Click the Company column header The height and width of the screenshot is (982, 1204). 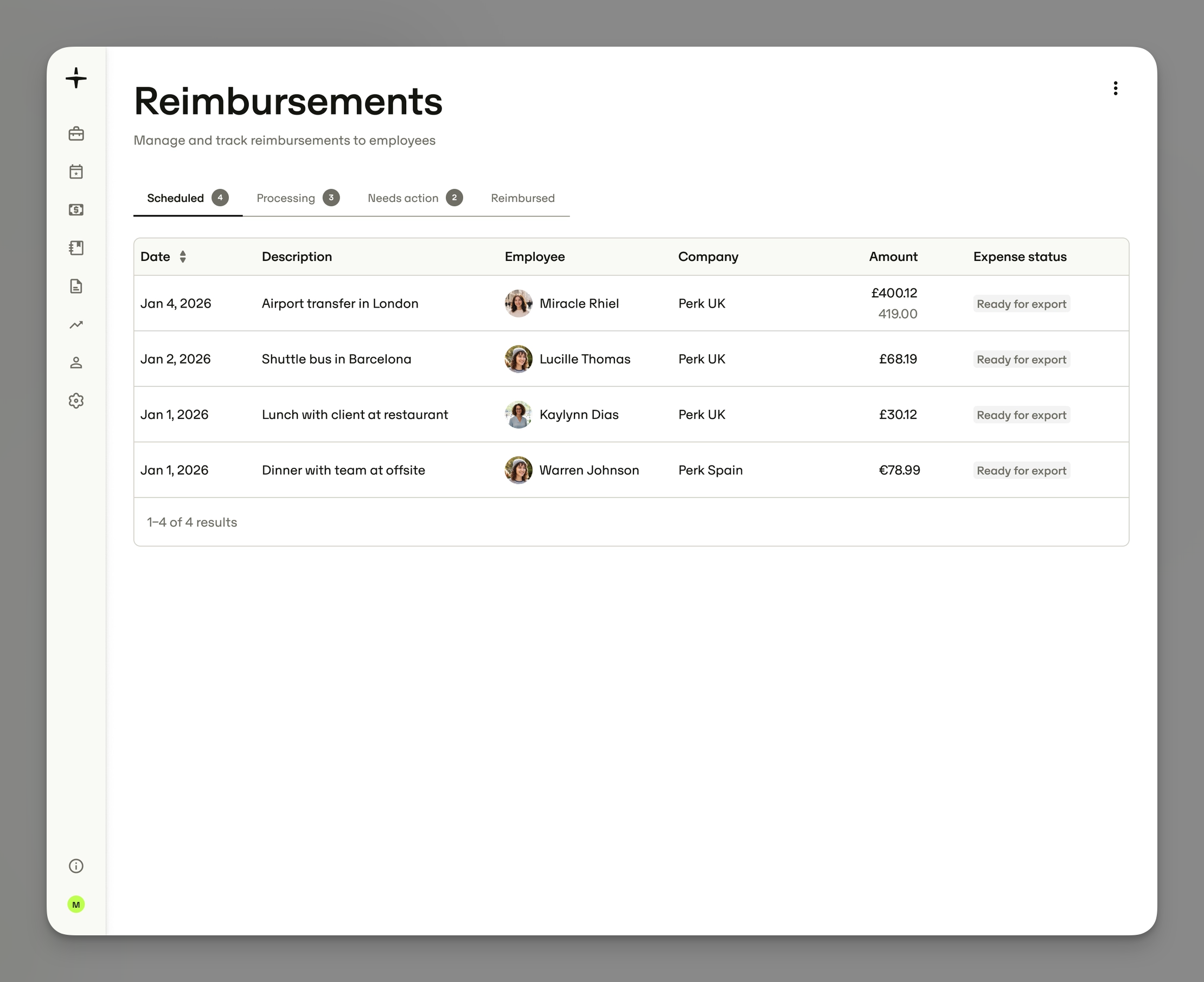[x=708, y=257]
